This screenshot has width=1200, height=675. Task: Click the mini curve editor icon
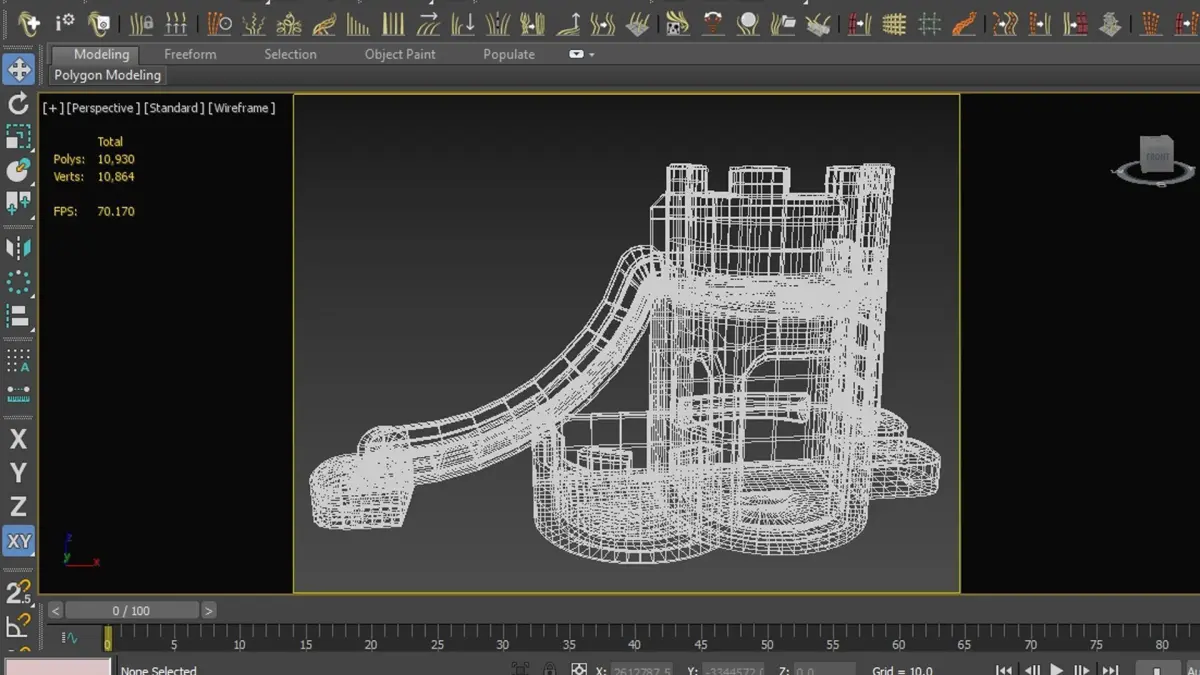(x=70, y=637)
